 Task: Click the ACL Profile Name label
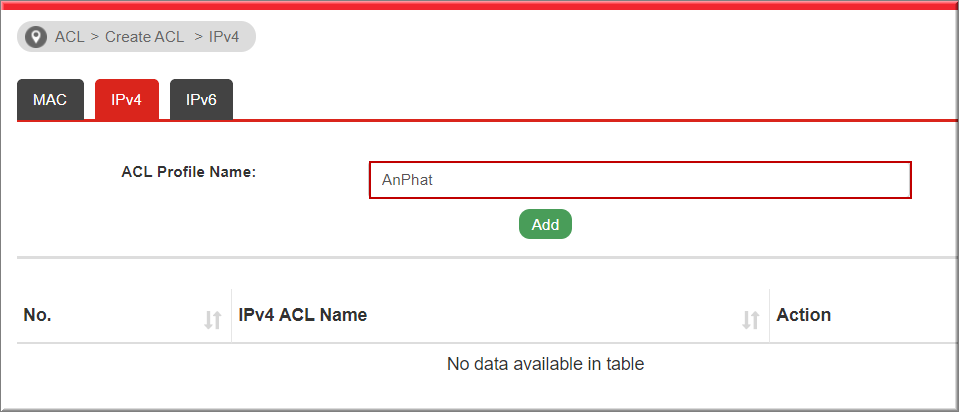(x=188, y=172)
